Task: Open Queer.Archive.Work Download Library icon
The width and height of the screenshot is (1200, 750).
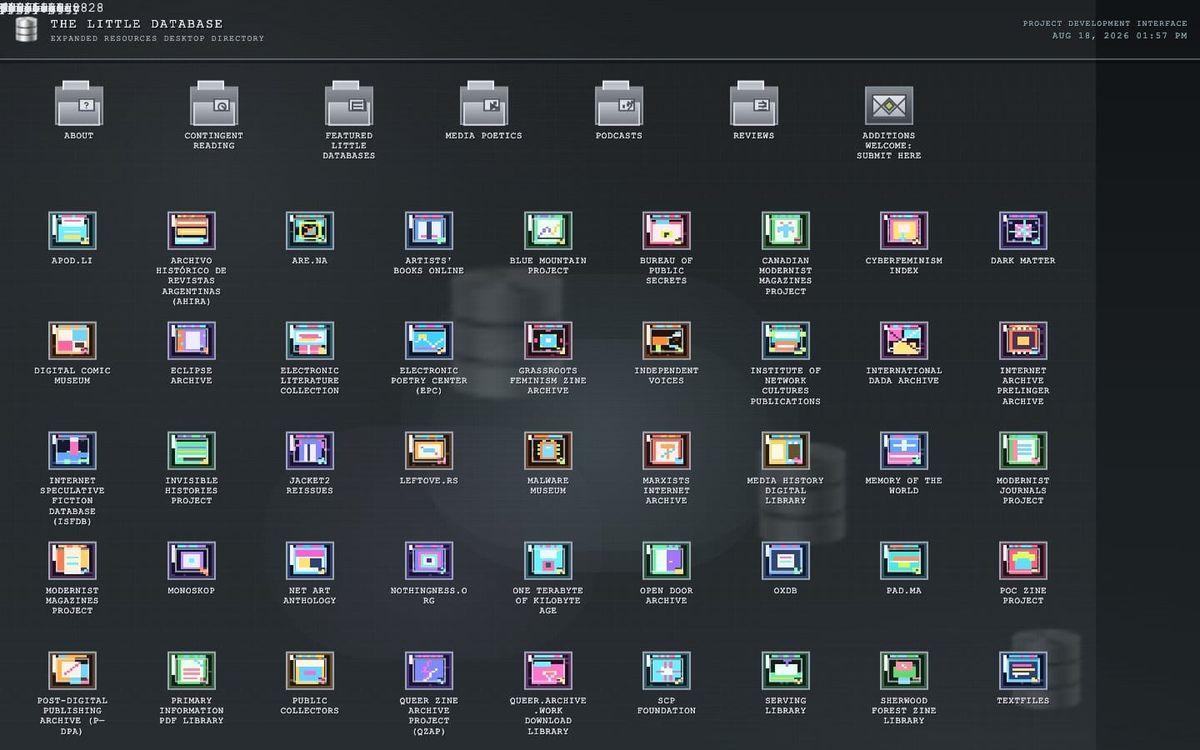Action: click(548, 670)
